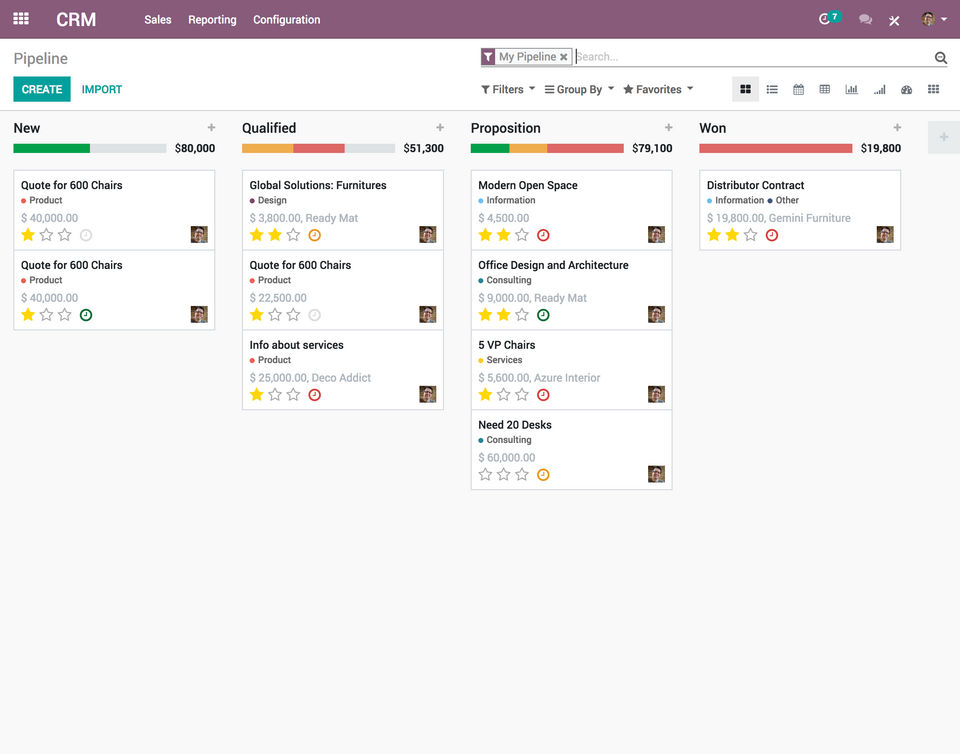Click the search magnifier icon
The width and height of the screenshot is (960, 754).
pos(940,58)
